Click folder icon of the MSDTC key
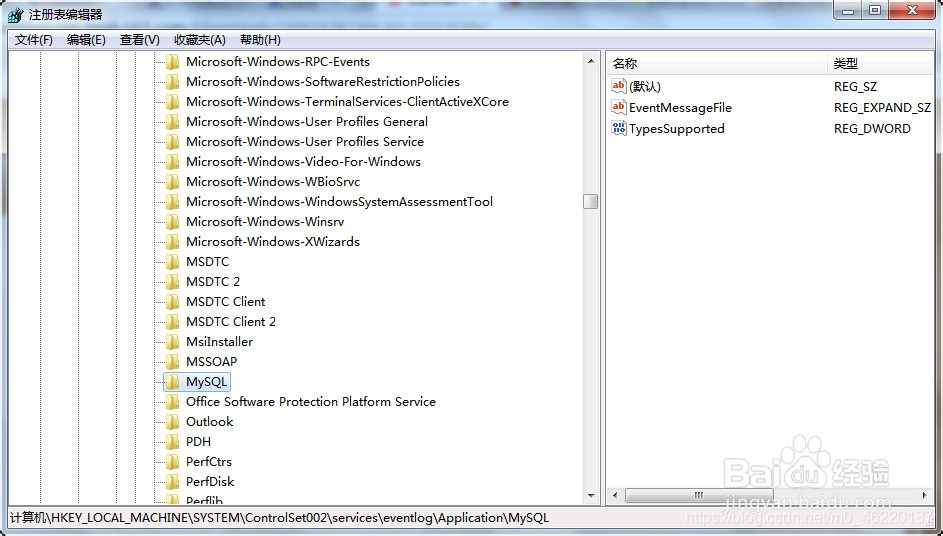This screenshot has height=536, width=943. [x=173, y=262]
